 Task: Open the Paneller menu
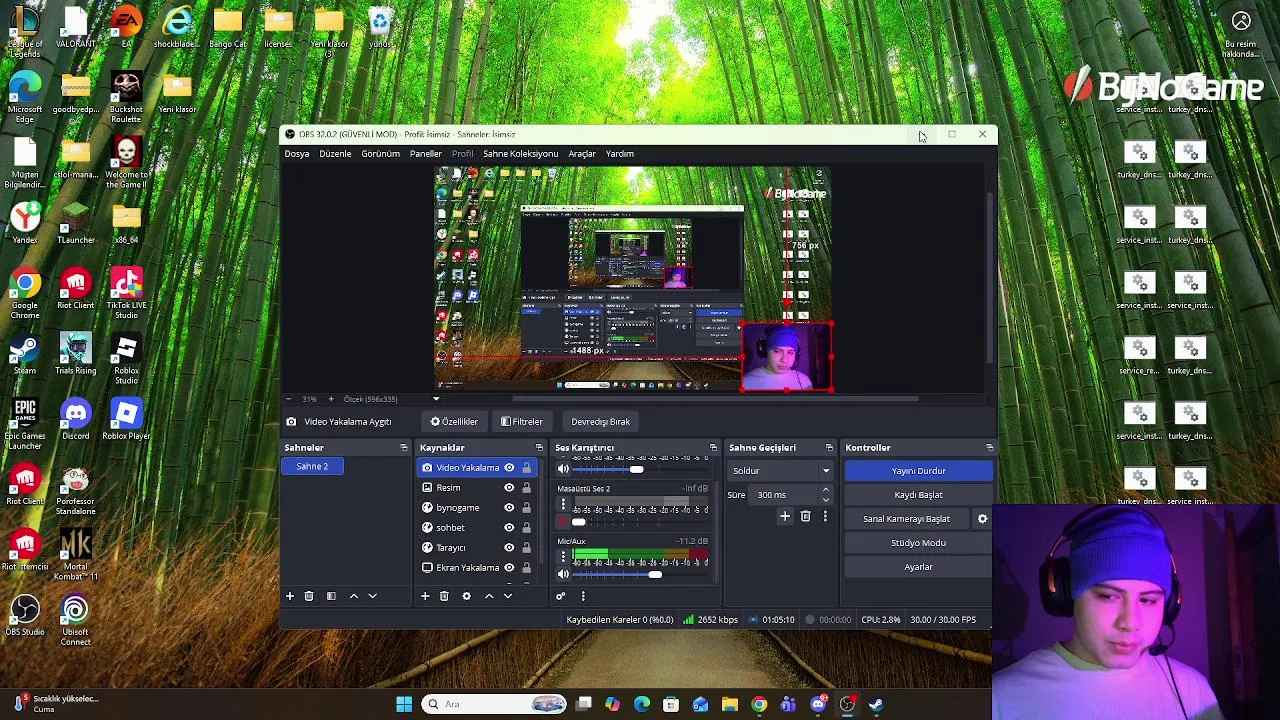425,154
